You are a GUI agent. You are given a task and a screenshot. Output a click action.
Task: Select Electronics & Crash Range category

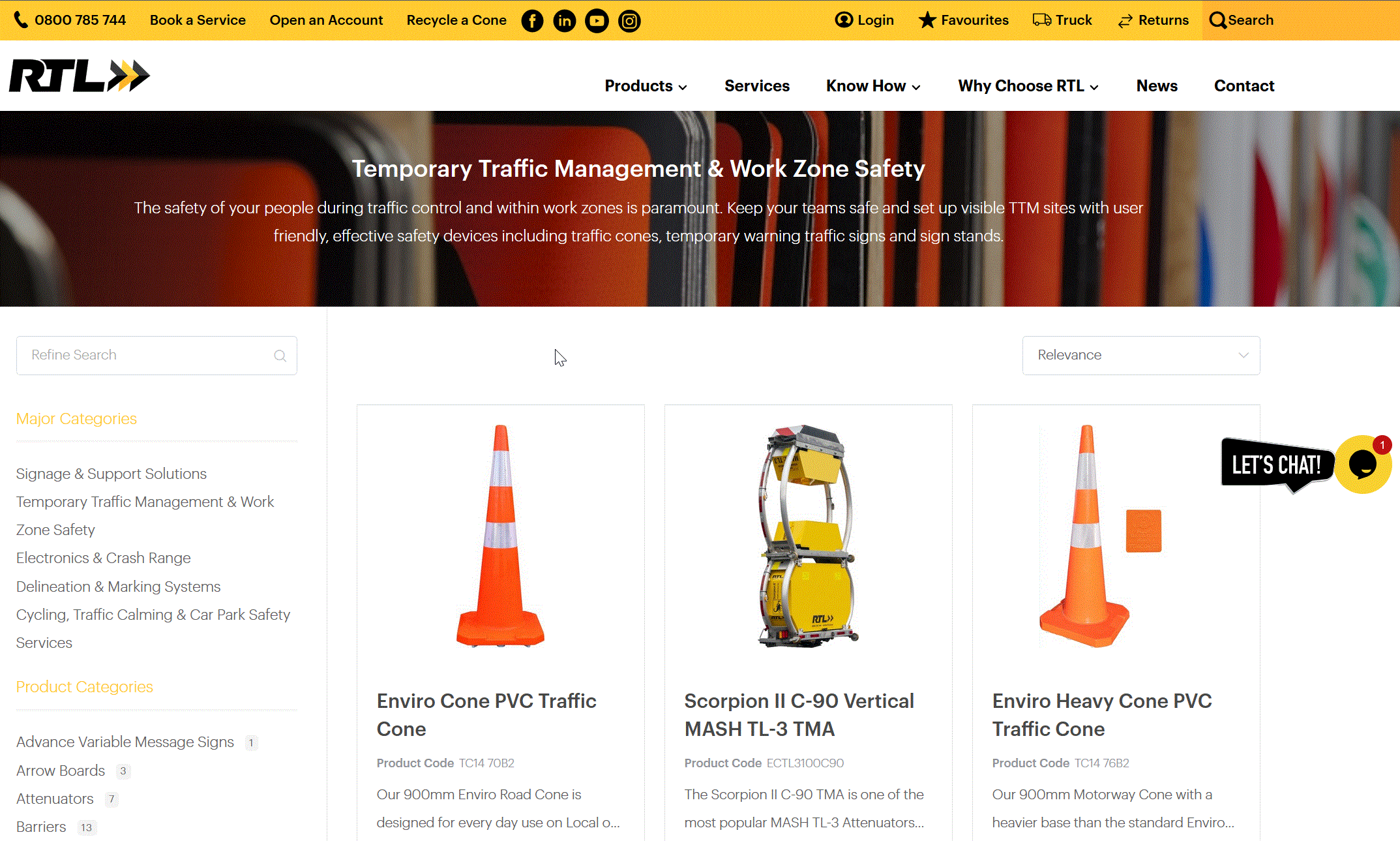pyautogui.click(x=103, y=558)
